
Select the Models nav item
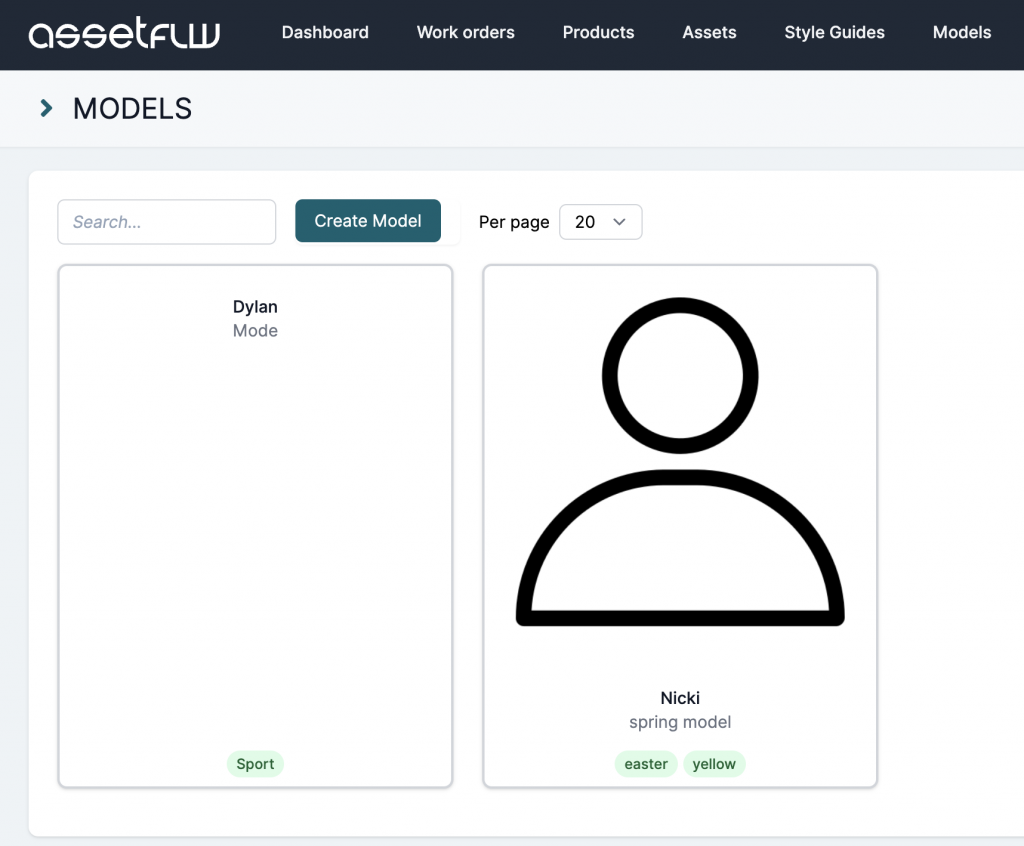click(x=962, y=33)
